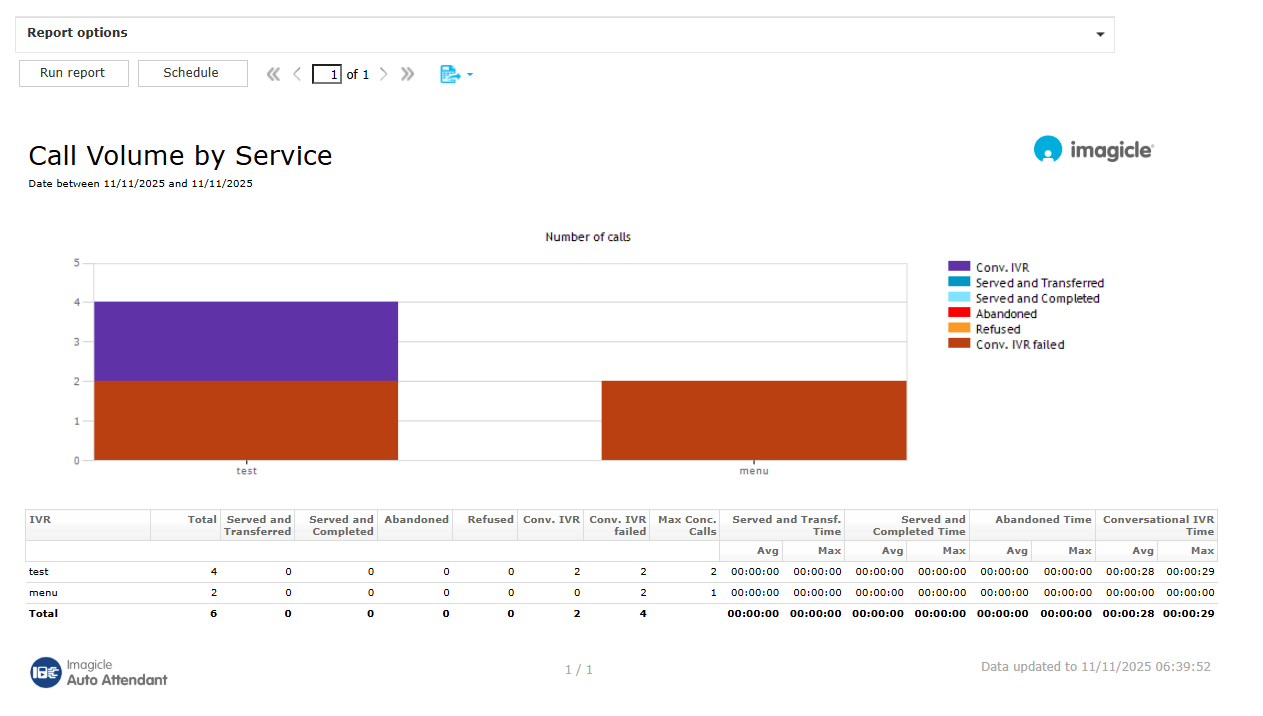1263x716 pixels.
Task: Expand the Report options panel arrow
Action: click(1100, 34)
